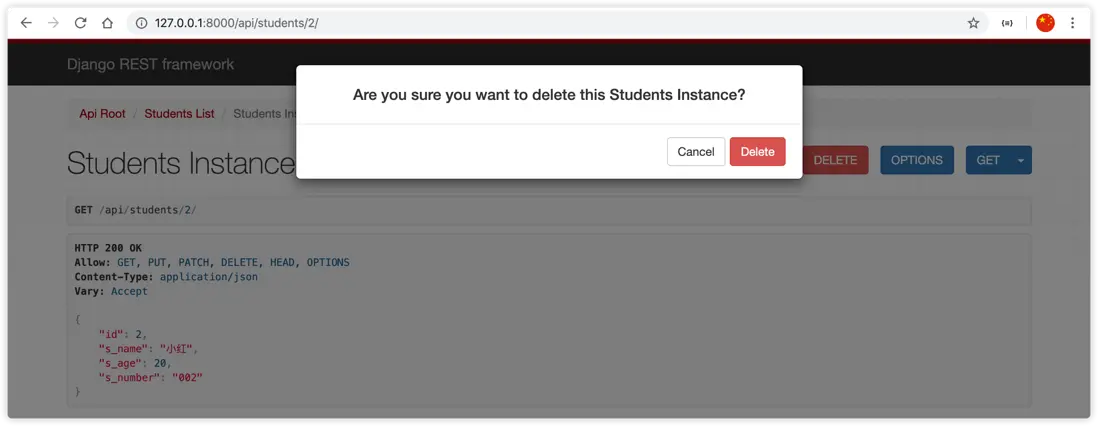Cancel the delete confirmation dialog
The image size is (1098, 426).
tap(695, 152)
